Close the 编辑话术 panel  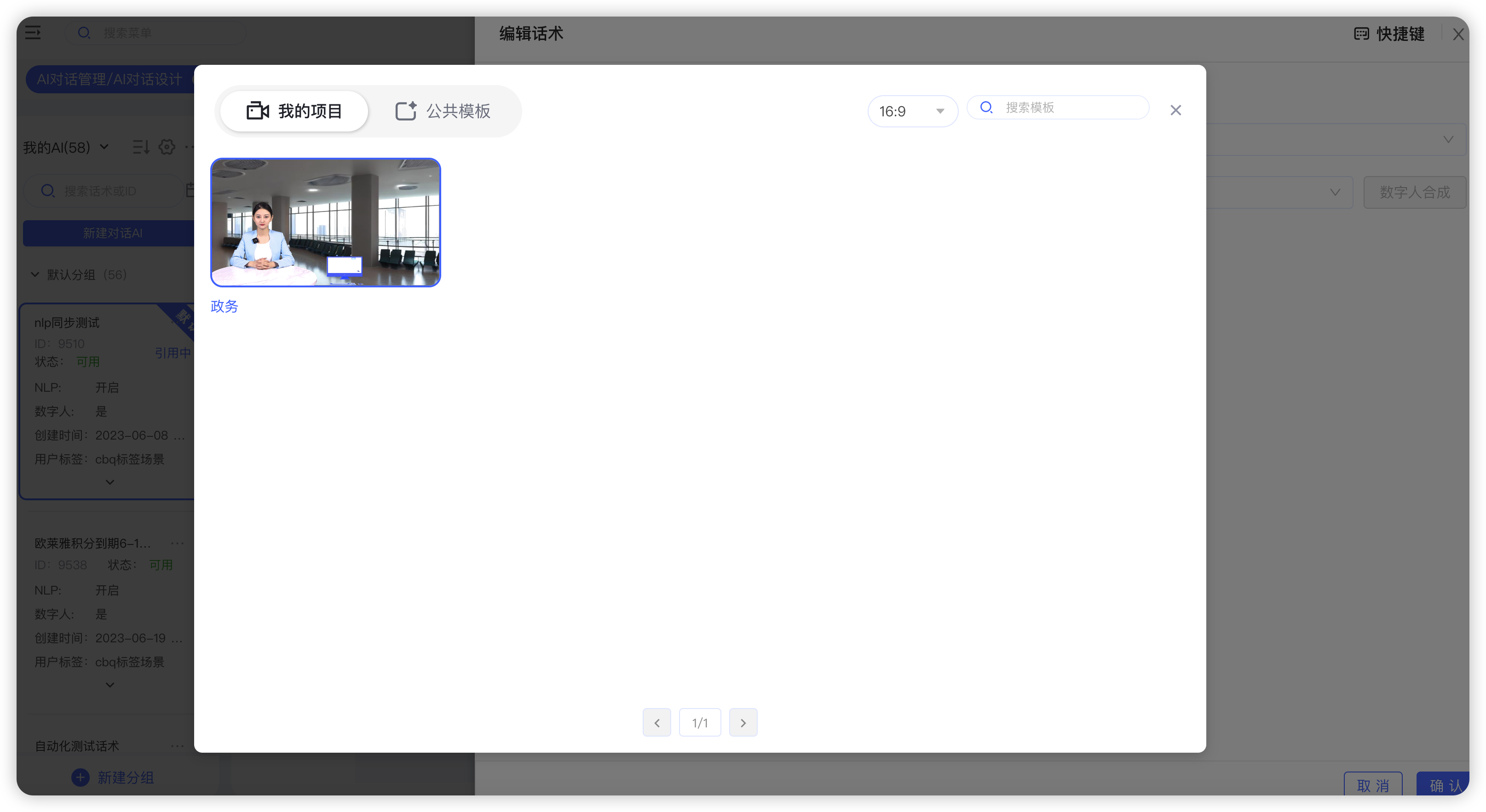[x=1458, y=34]
